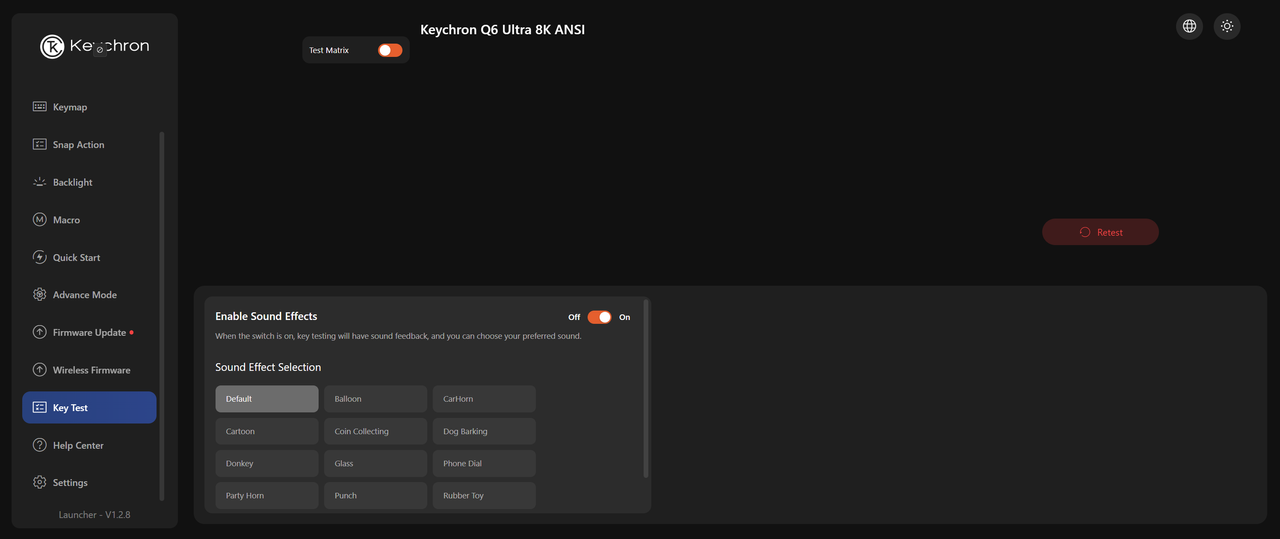
Task: Click the Test Matrix label text
Action: coord(329,50)
